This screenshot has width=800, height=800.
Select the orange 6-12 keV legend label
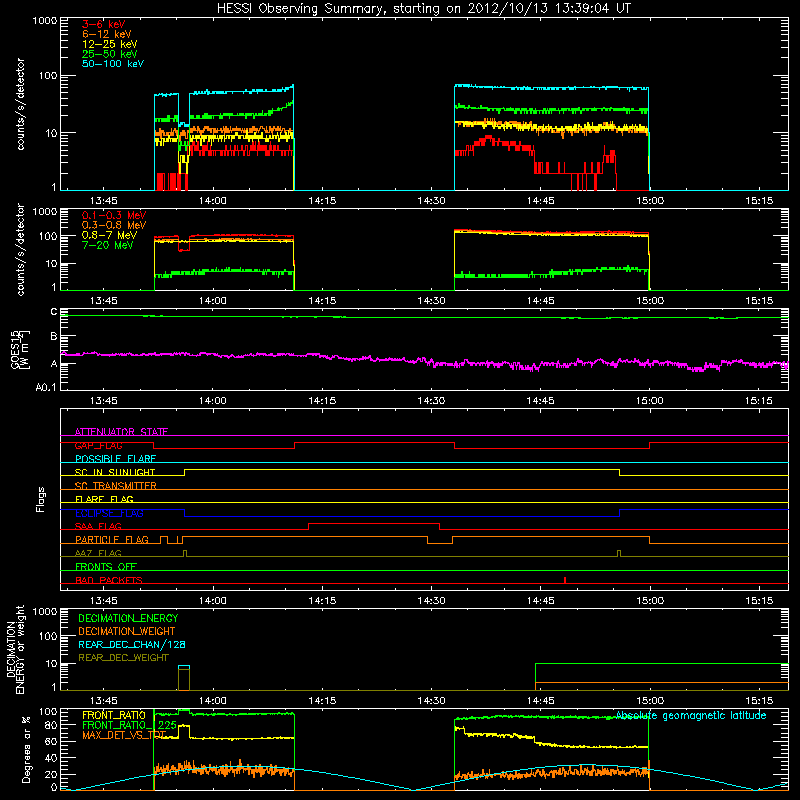click(x=107, y=34)
